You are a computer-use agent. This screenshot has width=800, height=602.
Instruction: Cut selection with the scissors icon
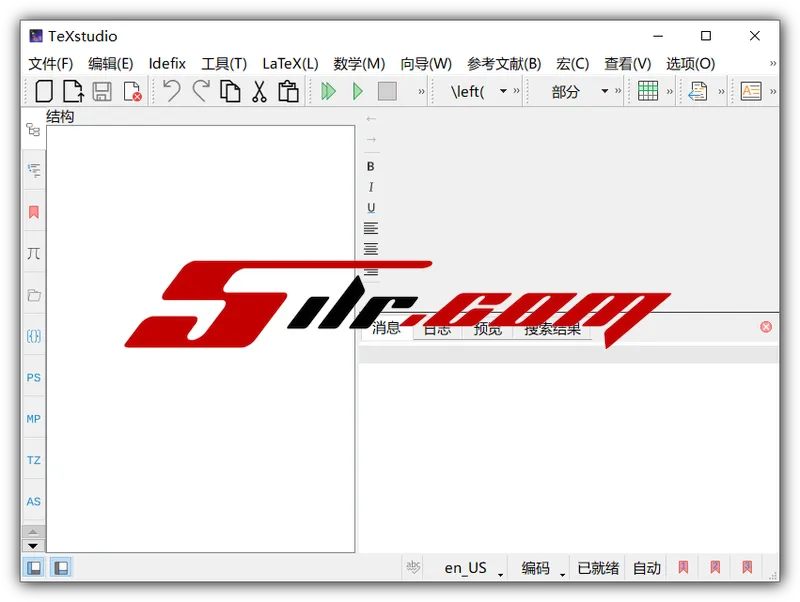click(260, 91)
